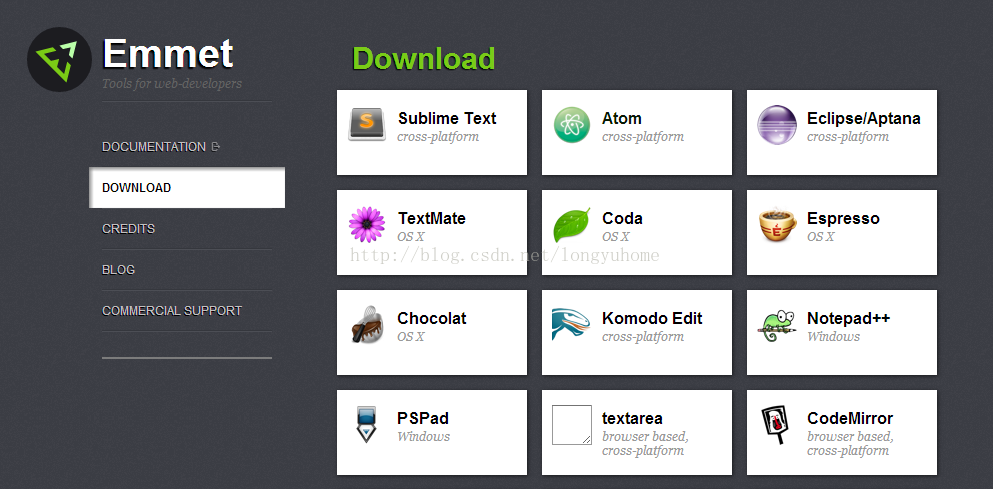Click 'OS X' under Coda
The image size is (993, 489).
(x=616, y=237)
